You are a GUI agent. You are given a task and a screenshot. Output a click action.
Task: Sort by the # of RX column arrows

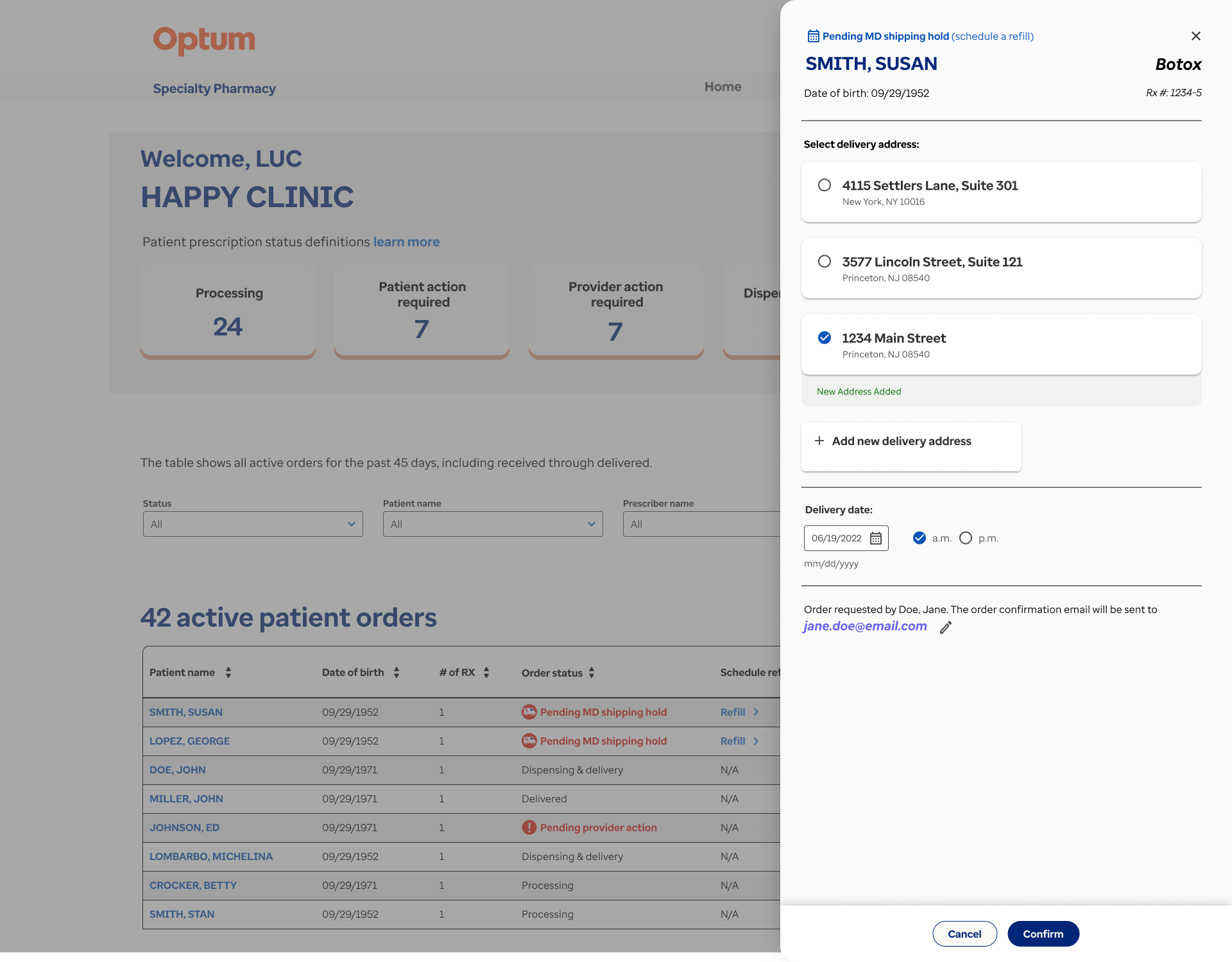[x=486, y=672]
